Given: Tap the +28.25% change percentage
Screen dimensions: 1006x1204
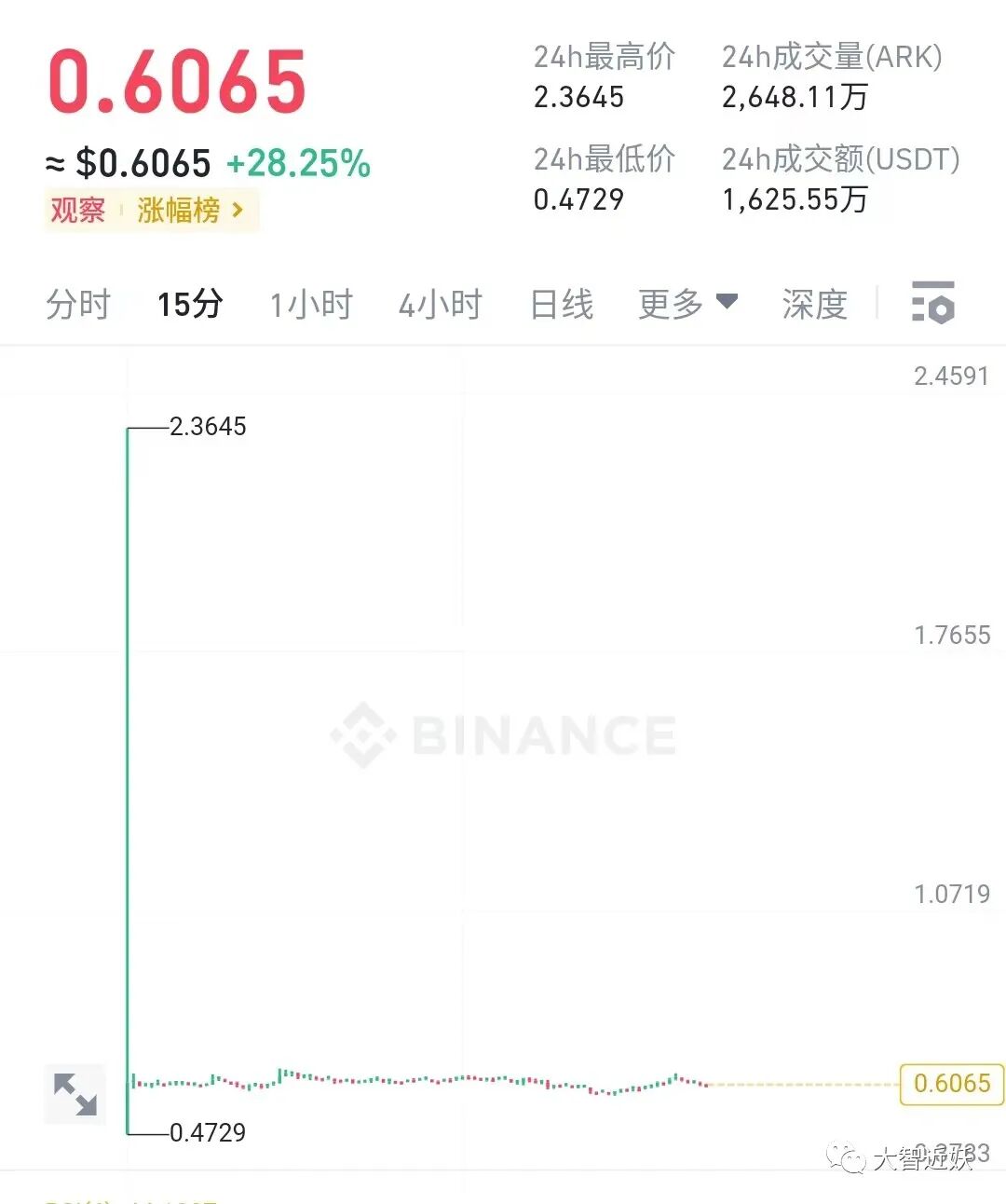Looking at the screenshot, I should 298,164.
